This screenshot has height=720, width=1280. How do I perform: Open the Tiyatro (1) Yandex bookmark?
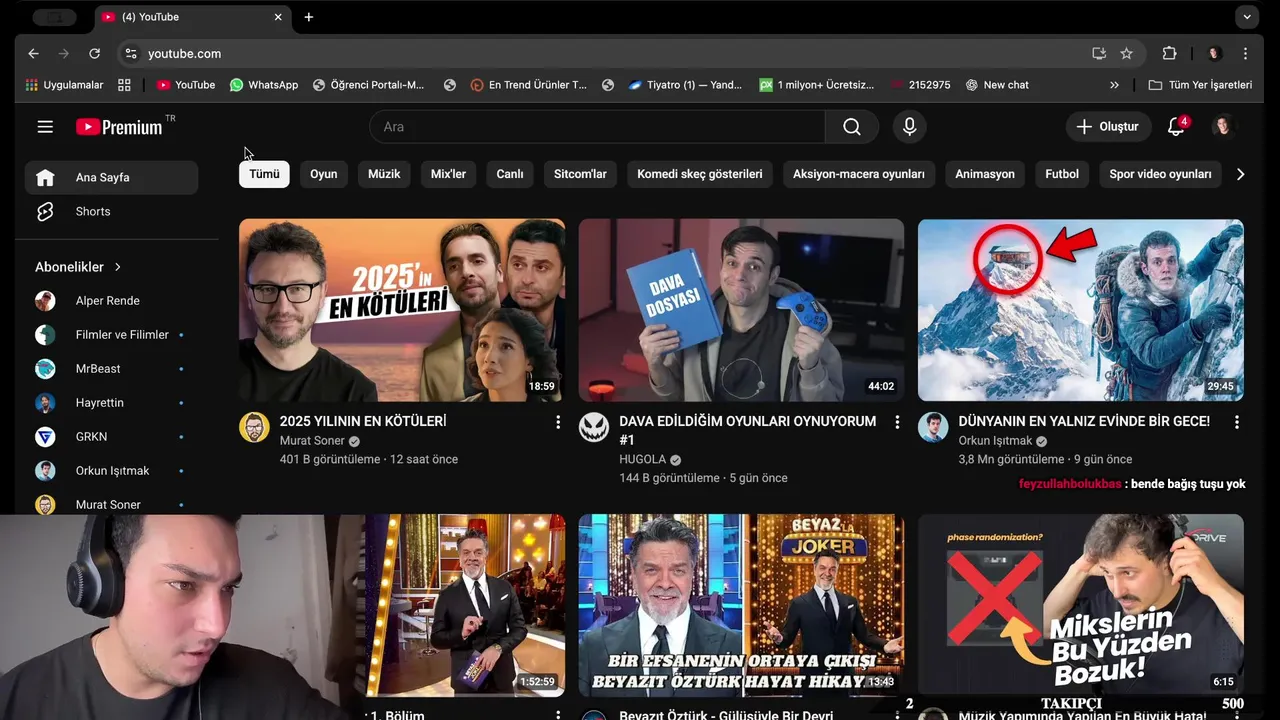[685, 85]
